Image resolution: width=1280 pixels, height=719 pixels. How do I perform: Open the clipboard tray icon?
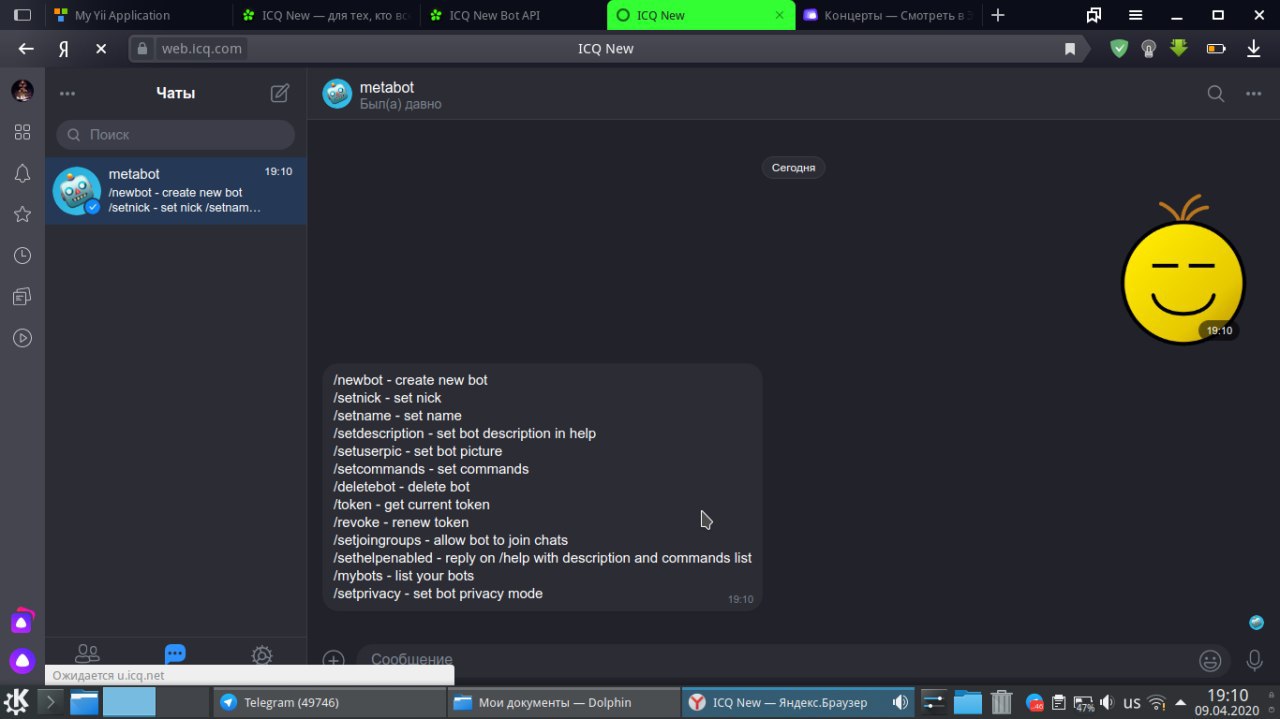pyautogui.click(x=1060, y=703)
